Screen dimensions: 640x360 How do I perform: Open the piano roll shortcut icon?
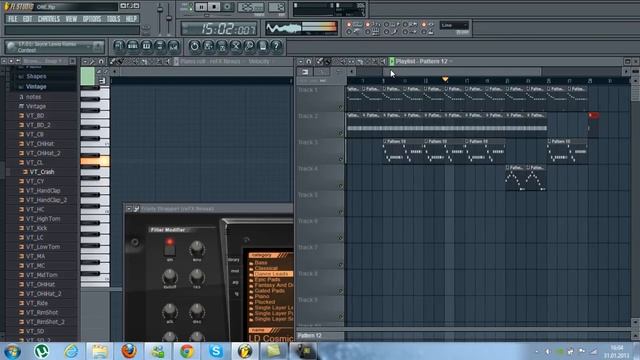(146, 46)
